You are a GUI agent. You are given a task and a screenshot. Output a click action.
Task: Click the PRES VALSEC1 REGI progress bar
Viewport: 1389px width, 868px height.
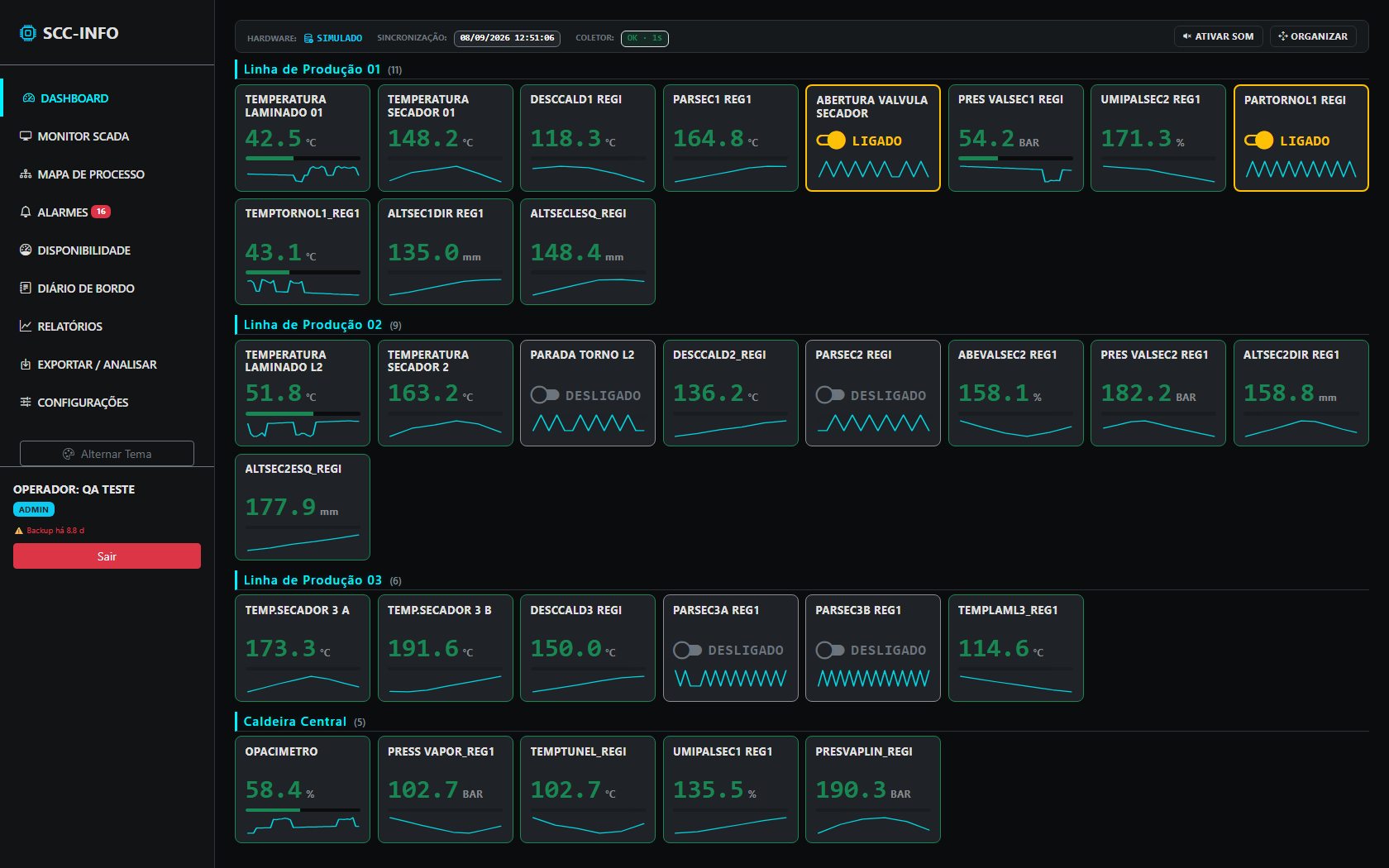click(1015, 158)
